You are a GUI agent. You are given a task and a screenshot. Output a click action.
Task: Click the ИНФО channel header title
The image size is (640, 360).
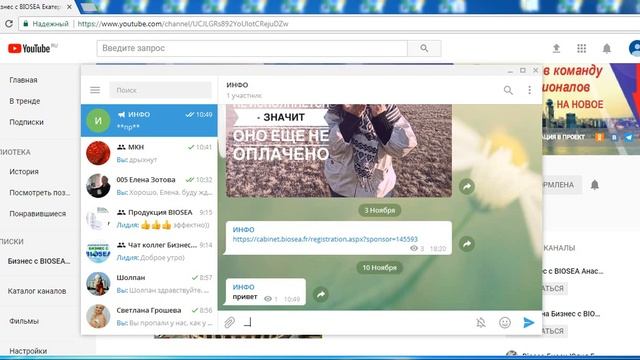[237, 85]
